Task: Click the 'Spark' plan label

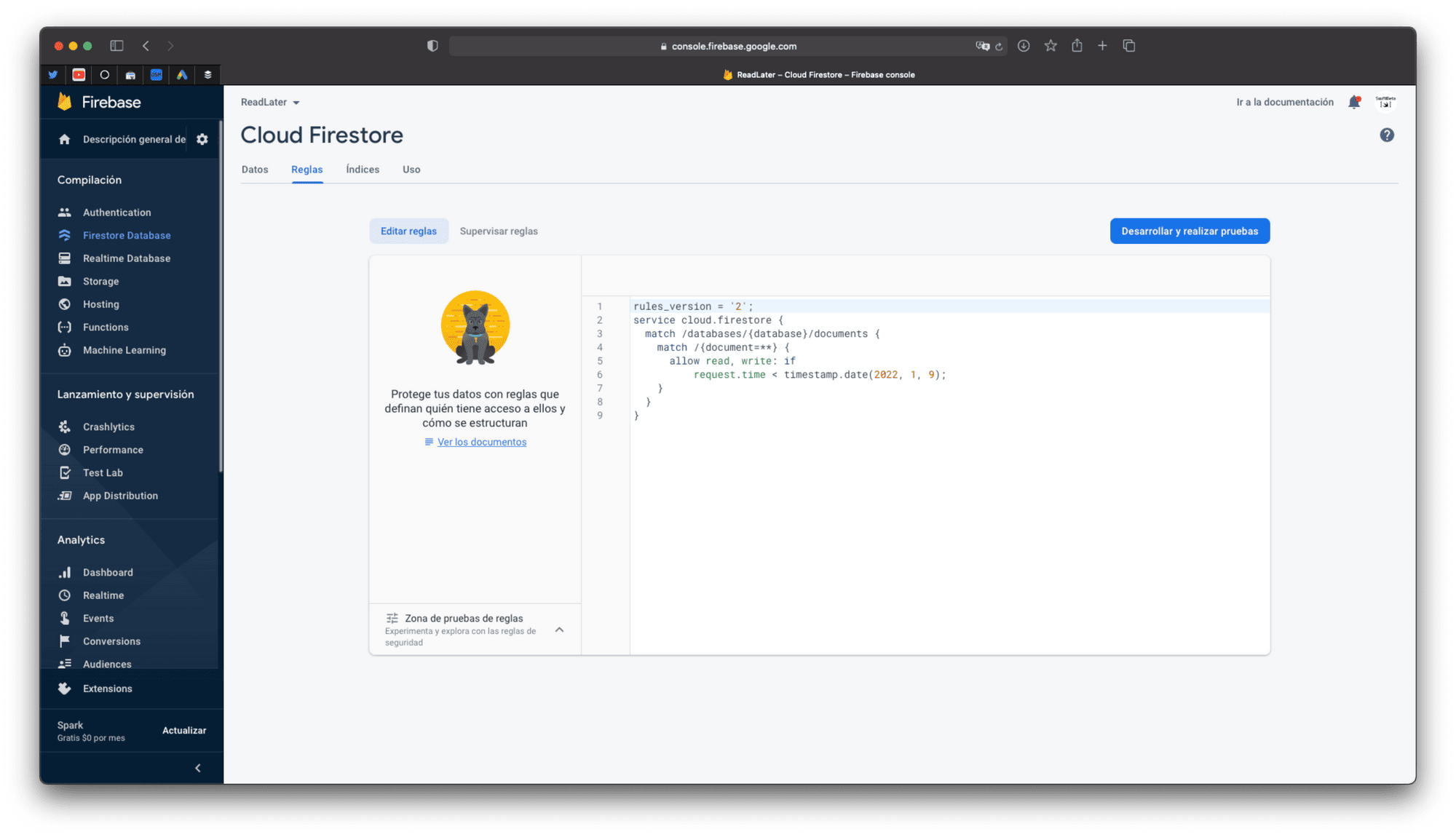Action: (70, 725)
